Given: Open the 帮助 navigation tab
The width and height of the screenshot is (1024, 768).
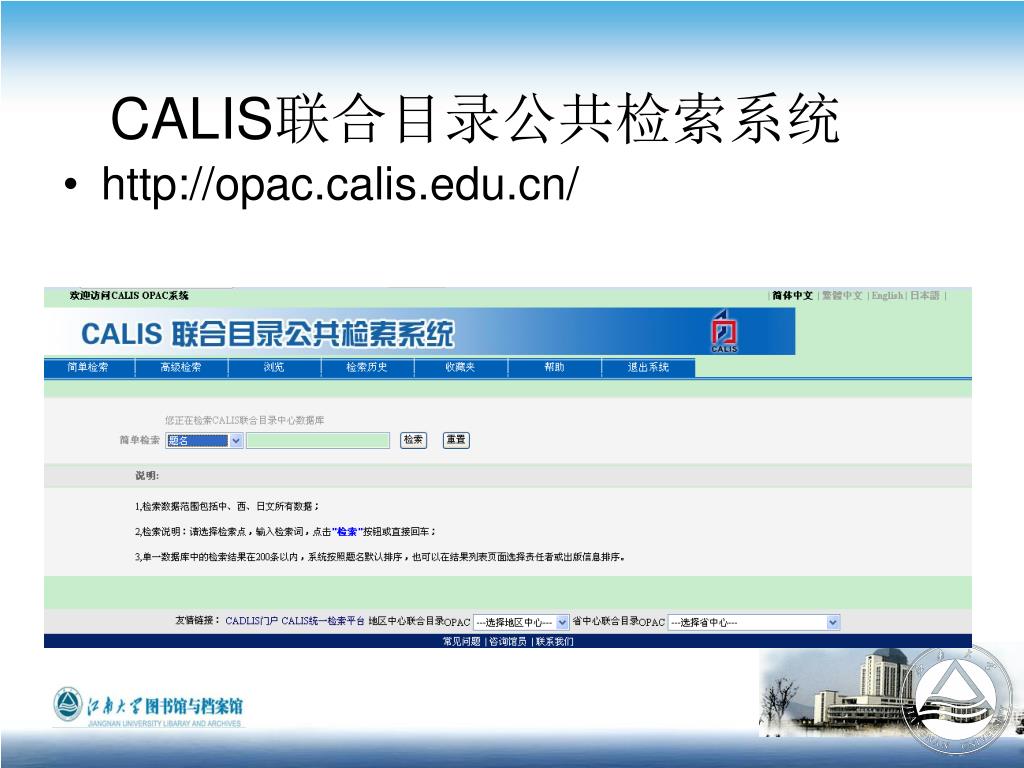Looking at the screenshot, I should coord(554,367).
